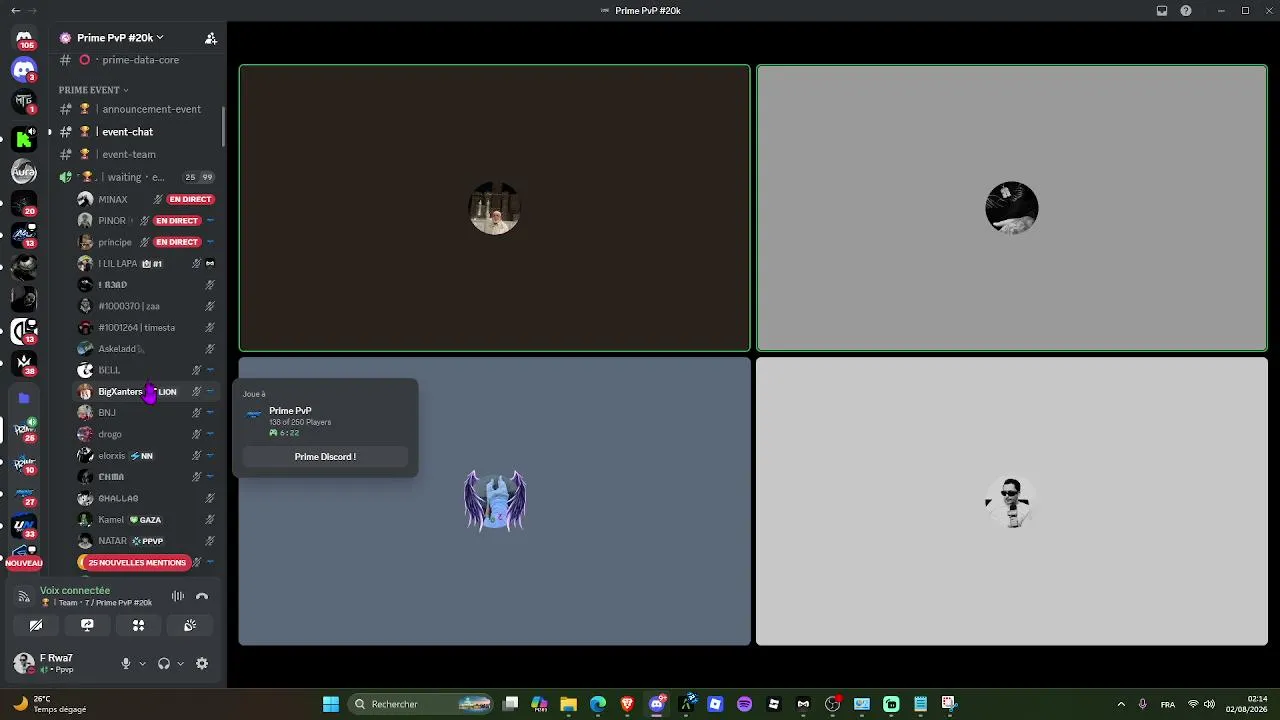Watch principe's EN DIRECT stream
This screenshot has width=1280, height=720.
pos(177,242)
